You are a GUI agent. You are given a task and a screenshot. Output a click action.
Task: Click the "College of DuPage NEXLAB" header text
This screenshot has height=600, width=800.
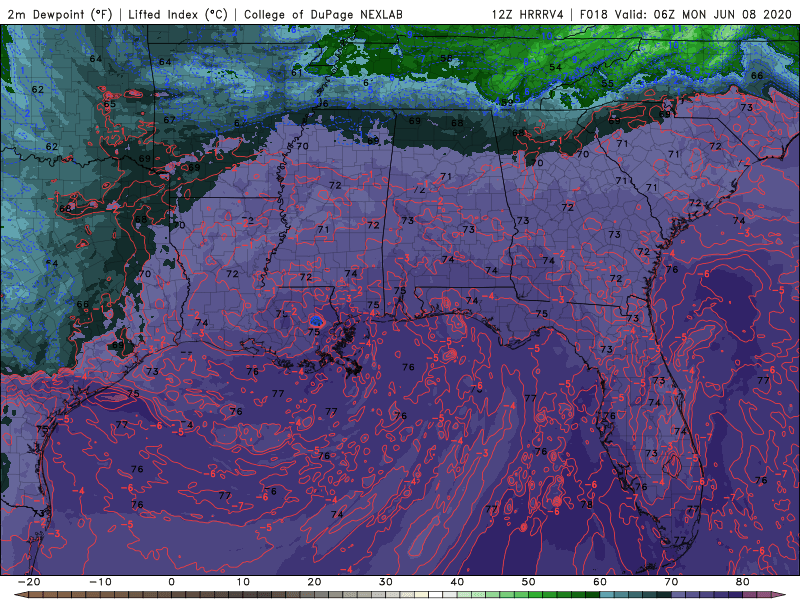323,14
